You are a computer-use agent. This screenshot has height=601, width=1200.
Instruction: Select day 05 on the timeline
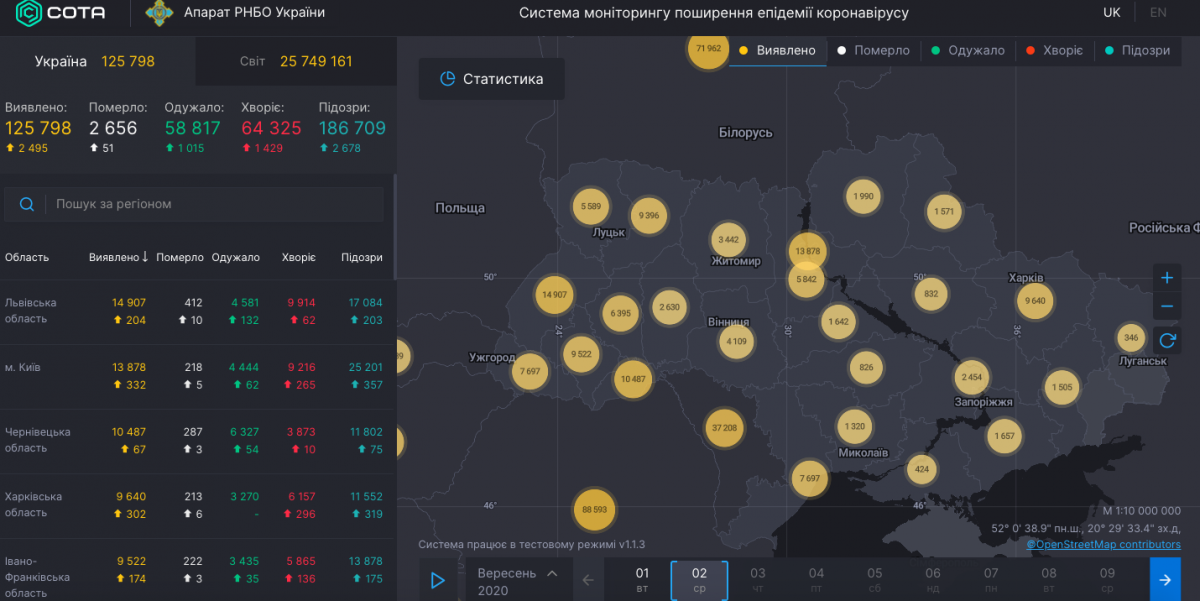pos(874,580)
